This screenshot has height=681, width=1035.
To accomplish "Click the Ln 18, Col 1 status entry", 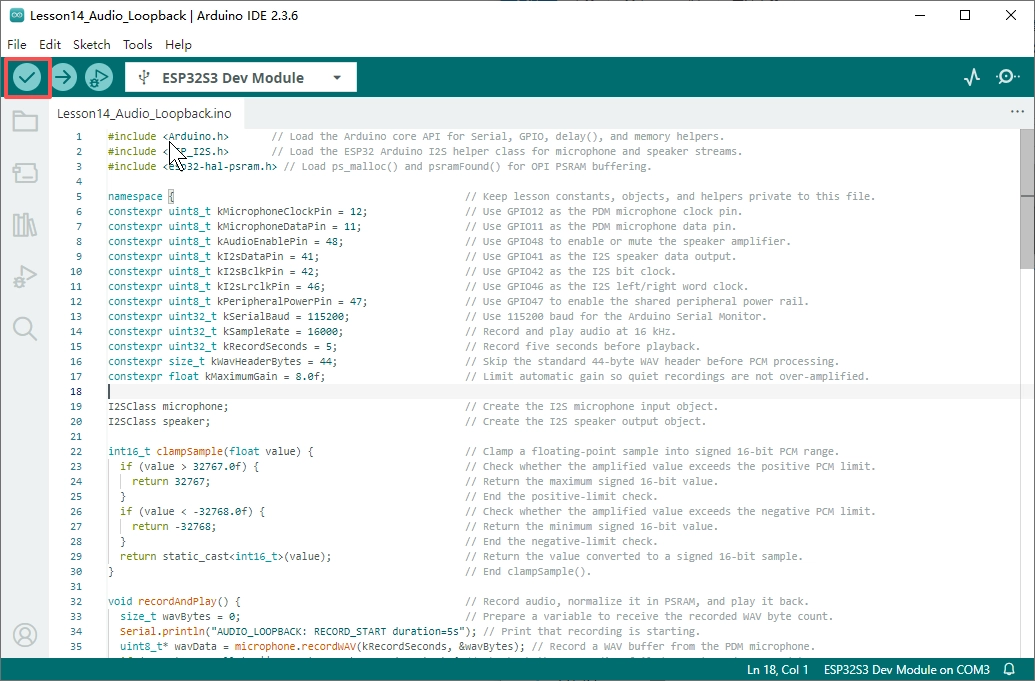I will [778, 669].
